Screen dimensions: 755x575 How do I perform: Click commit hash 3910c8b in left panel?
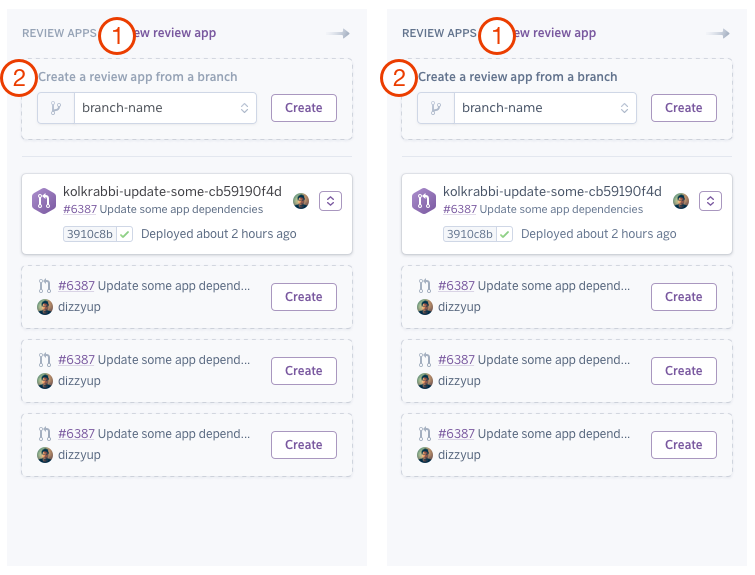click(90, 234)
